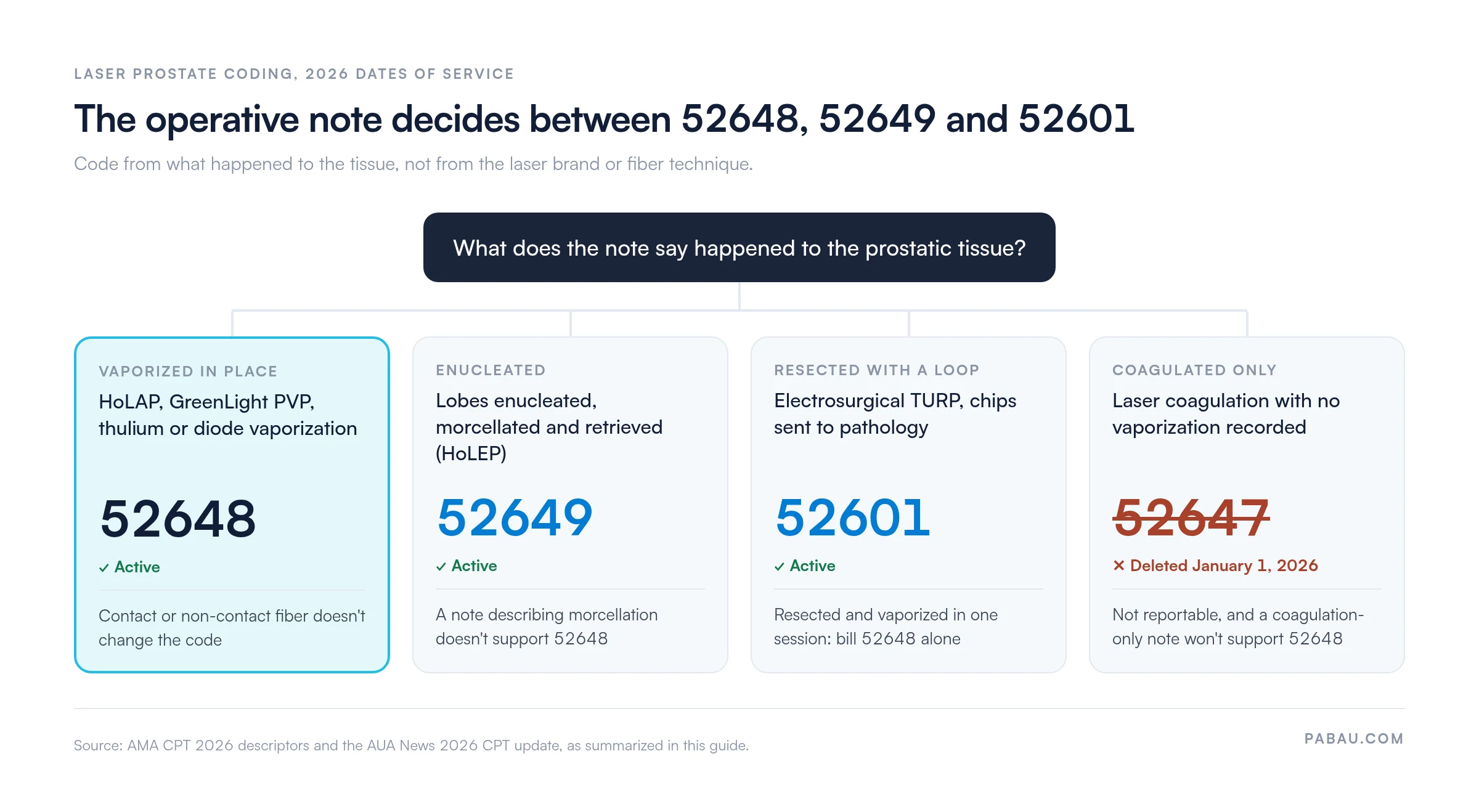Image resolution: width=1479 pixels, height=812 pixels.
Task: Click the Source AMA CPT 2026 footnote
Action: pos(411,745)
